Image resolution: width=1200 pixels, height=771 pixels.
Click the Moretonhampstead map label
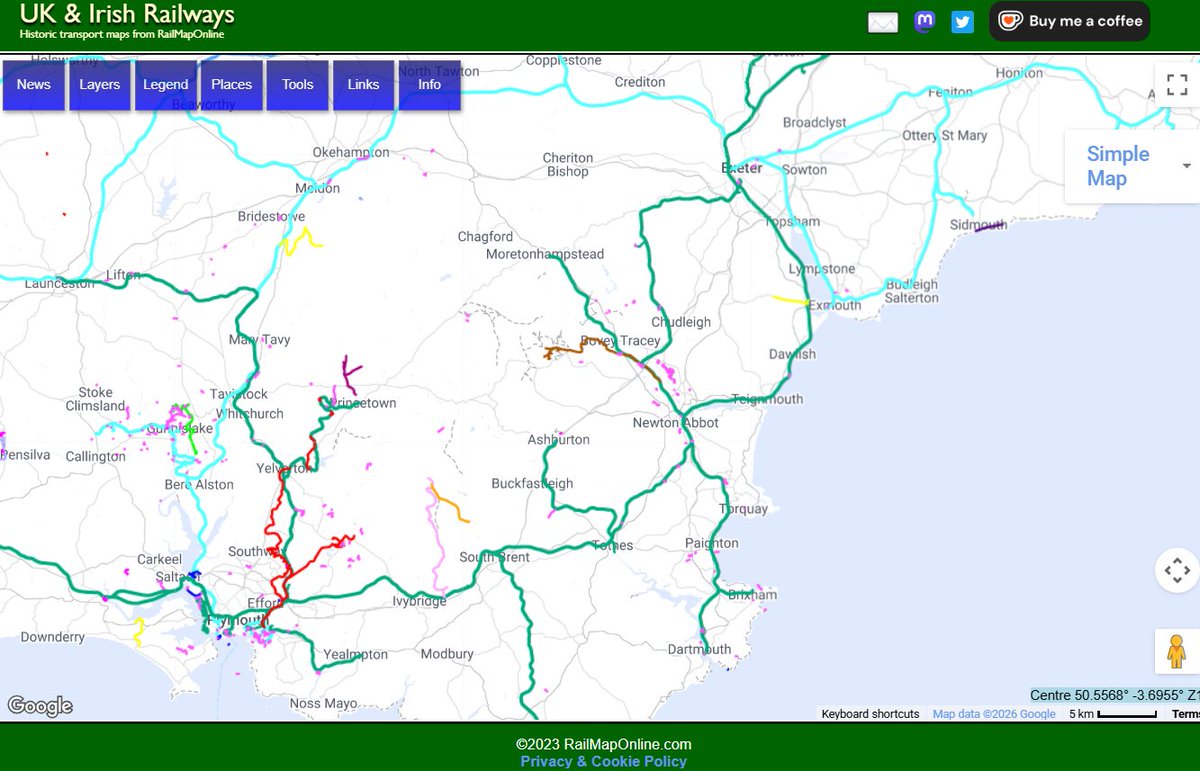(545, 254)
